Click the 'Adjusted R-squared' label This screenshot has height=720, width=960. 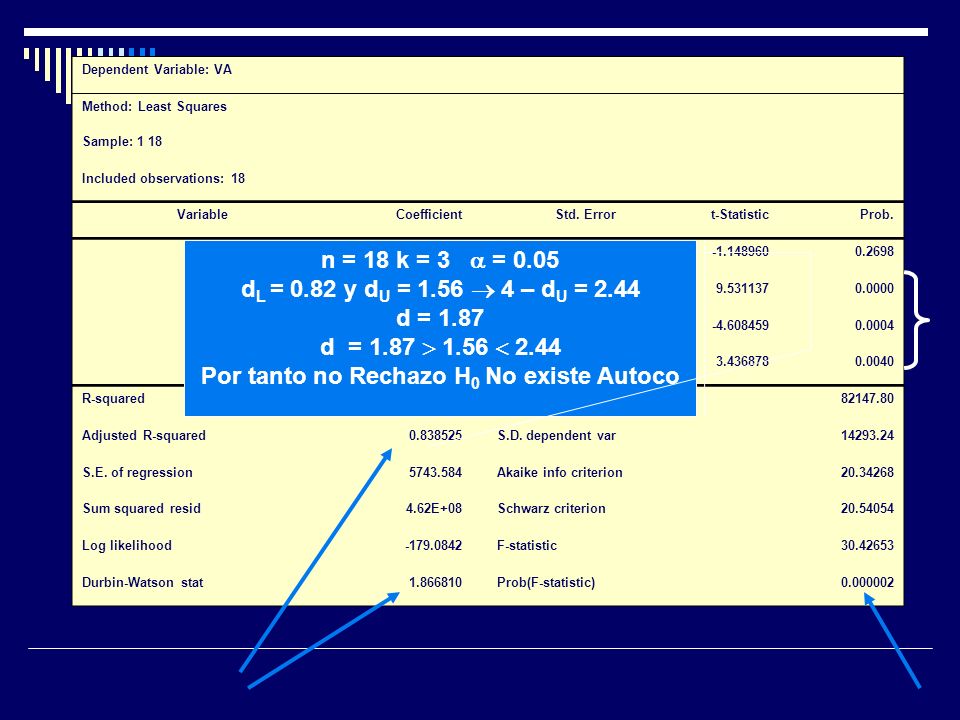click(x=144, y=435)
